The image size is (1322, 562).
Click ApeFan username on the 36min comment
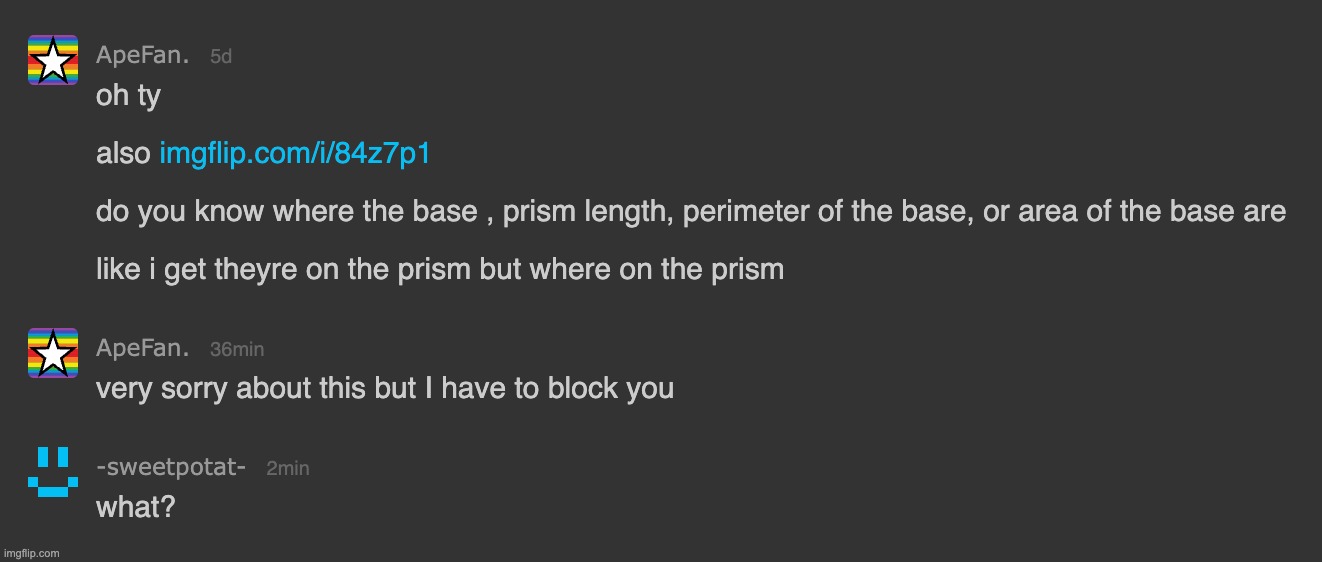tap(142, 348)
